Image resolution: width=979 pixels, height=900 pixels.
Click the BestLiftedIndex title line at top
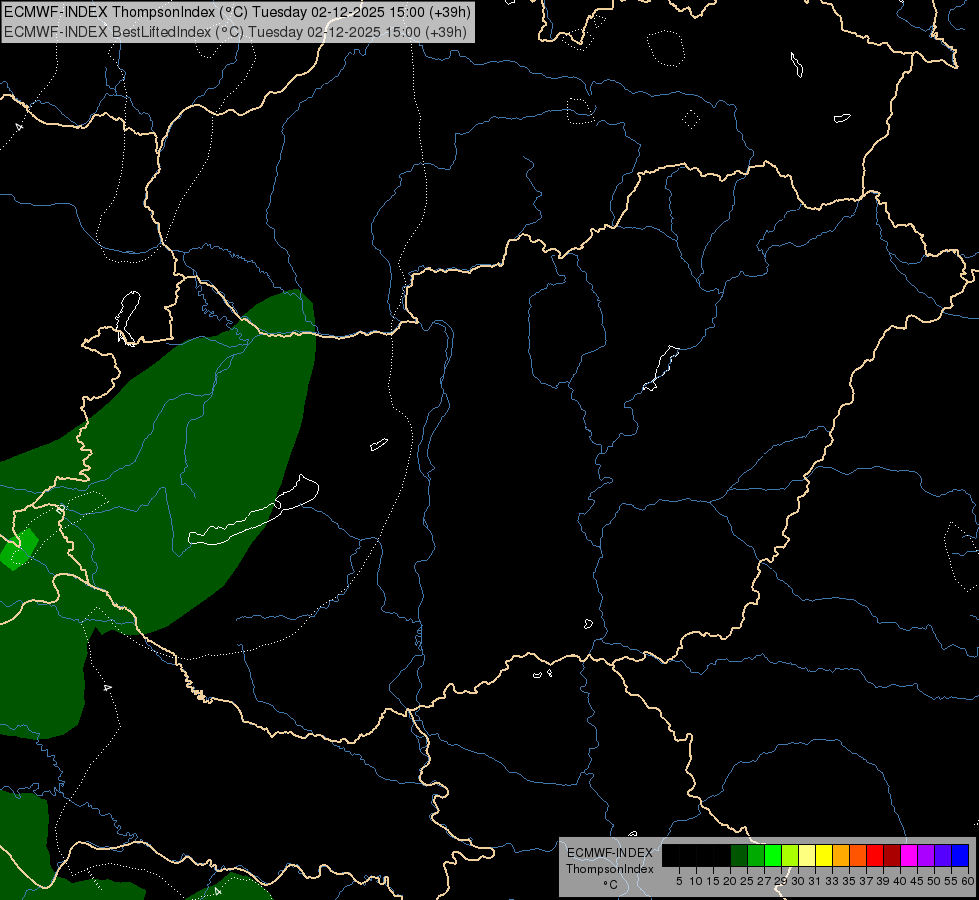coord(235,31)
